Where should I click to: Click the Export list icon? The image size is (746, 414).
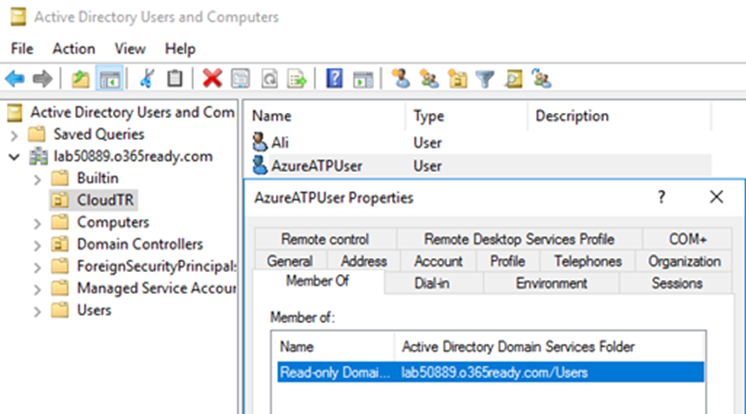297,79
